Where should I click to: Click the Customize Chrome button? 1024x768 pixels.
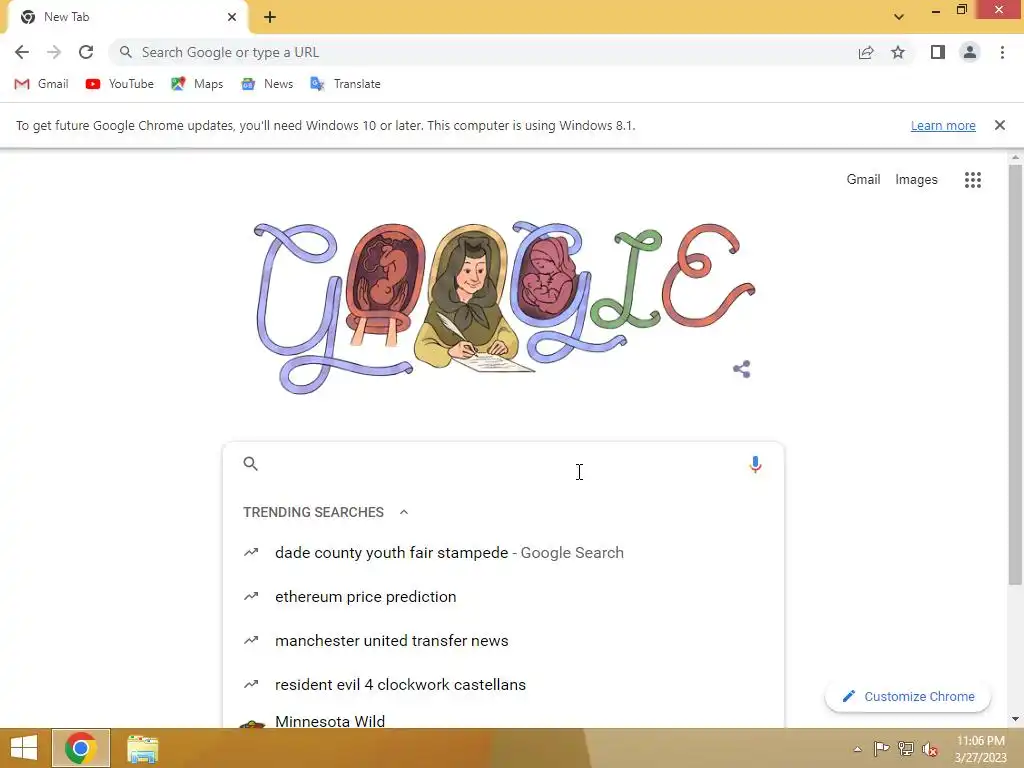tap(908, 696)
